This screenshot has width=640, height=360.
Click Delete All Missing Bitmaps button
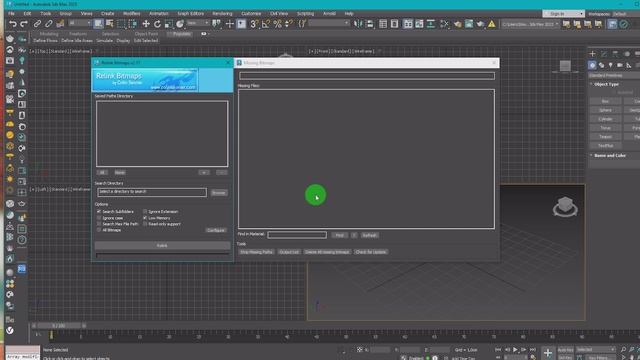[x=327, y=252]
